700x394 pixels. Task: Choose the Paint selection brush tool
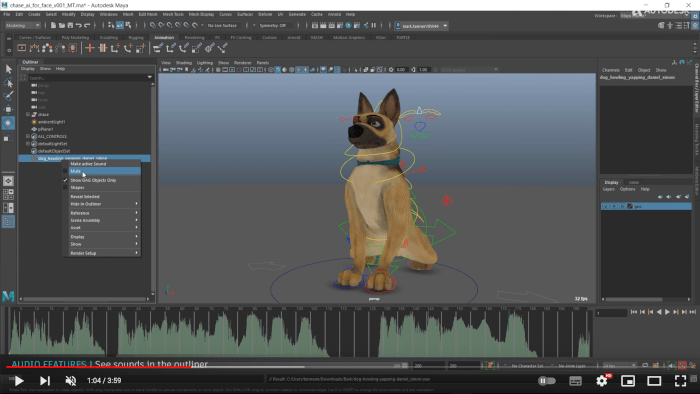[x=8, y=96]
